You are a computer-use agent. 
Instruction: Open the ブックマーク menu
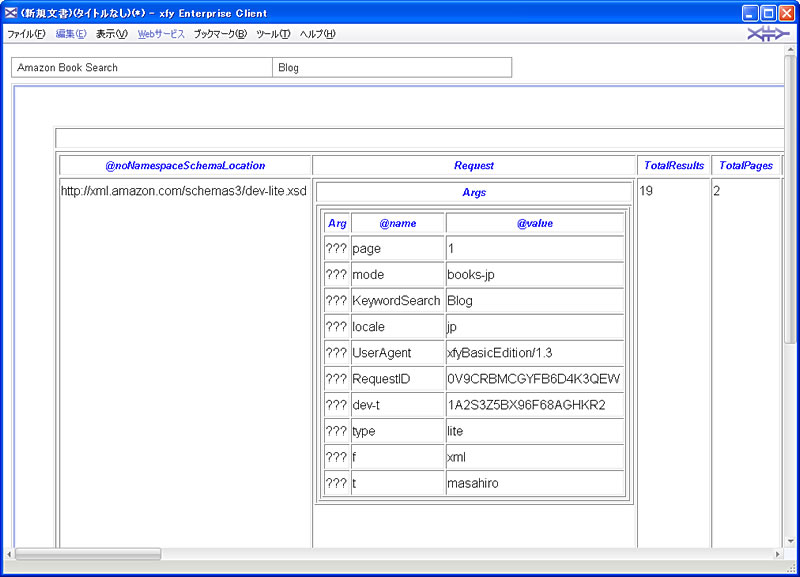coord(220,34)
